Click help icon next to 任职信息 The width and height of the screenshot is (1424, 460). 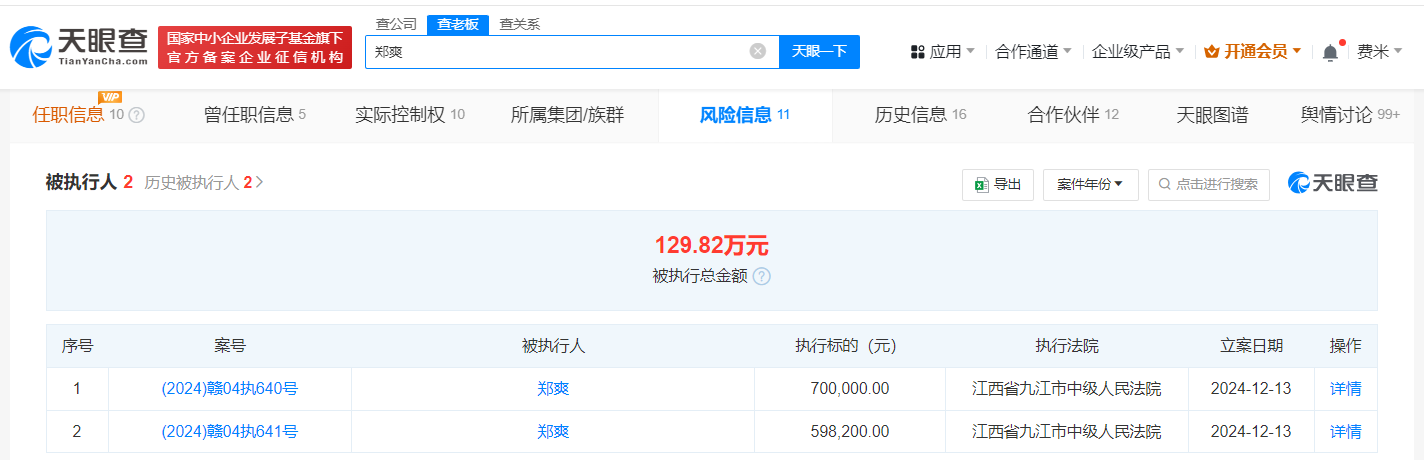click(x=137, y=115)
